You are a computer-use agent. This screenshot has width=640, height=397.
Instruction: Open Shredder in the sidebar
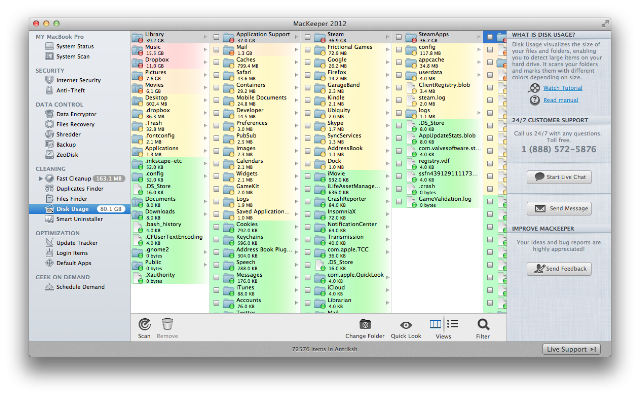(68, 134)
